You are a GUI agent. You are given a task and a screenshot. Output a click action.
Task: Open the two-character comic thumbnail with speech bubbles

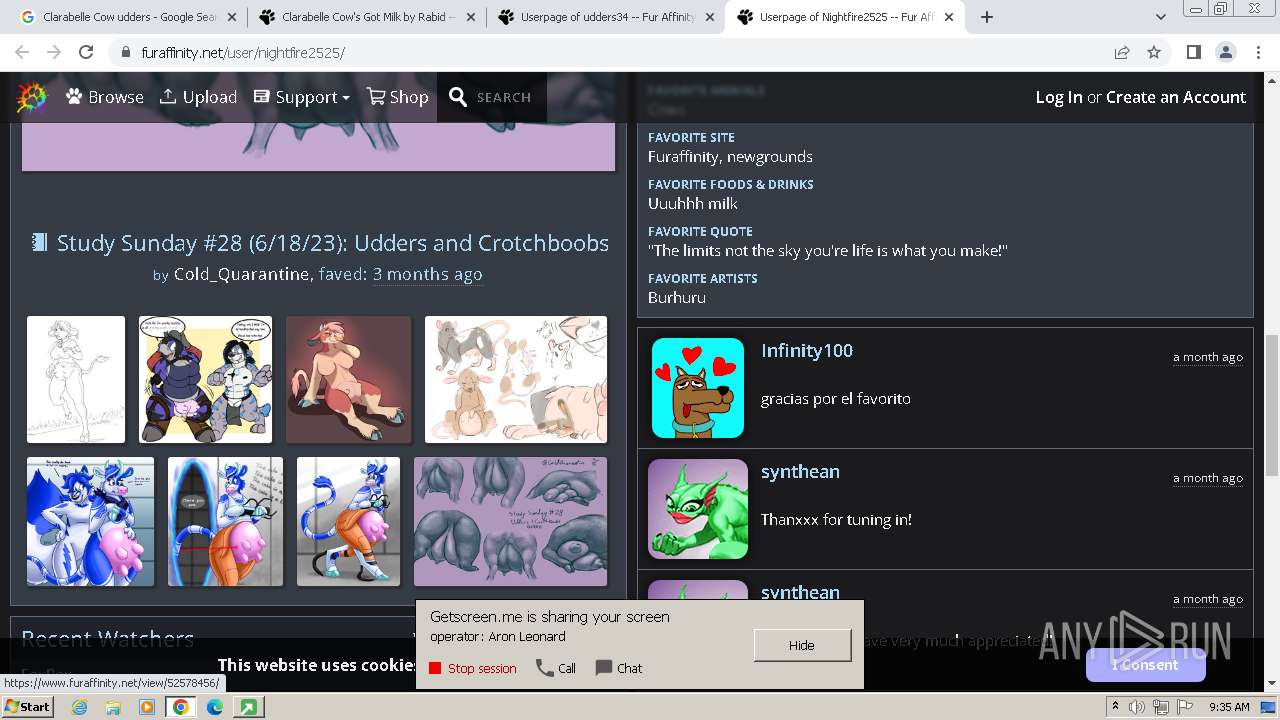[x=205, y=379]
